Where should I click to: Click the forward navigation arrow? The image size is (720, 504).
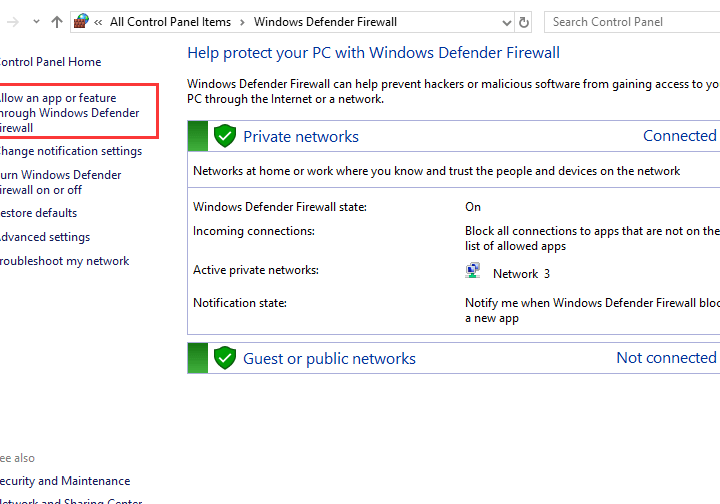[x=13, y=22]
